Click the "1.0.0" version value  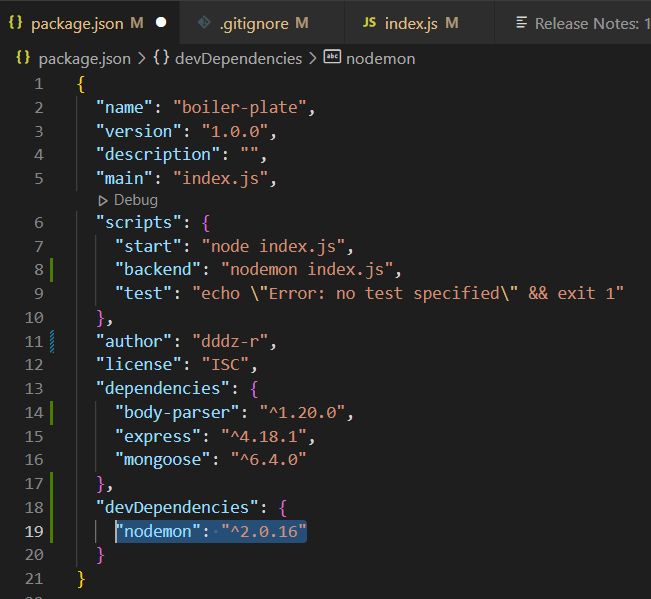click(x=235, y=132)
